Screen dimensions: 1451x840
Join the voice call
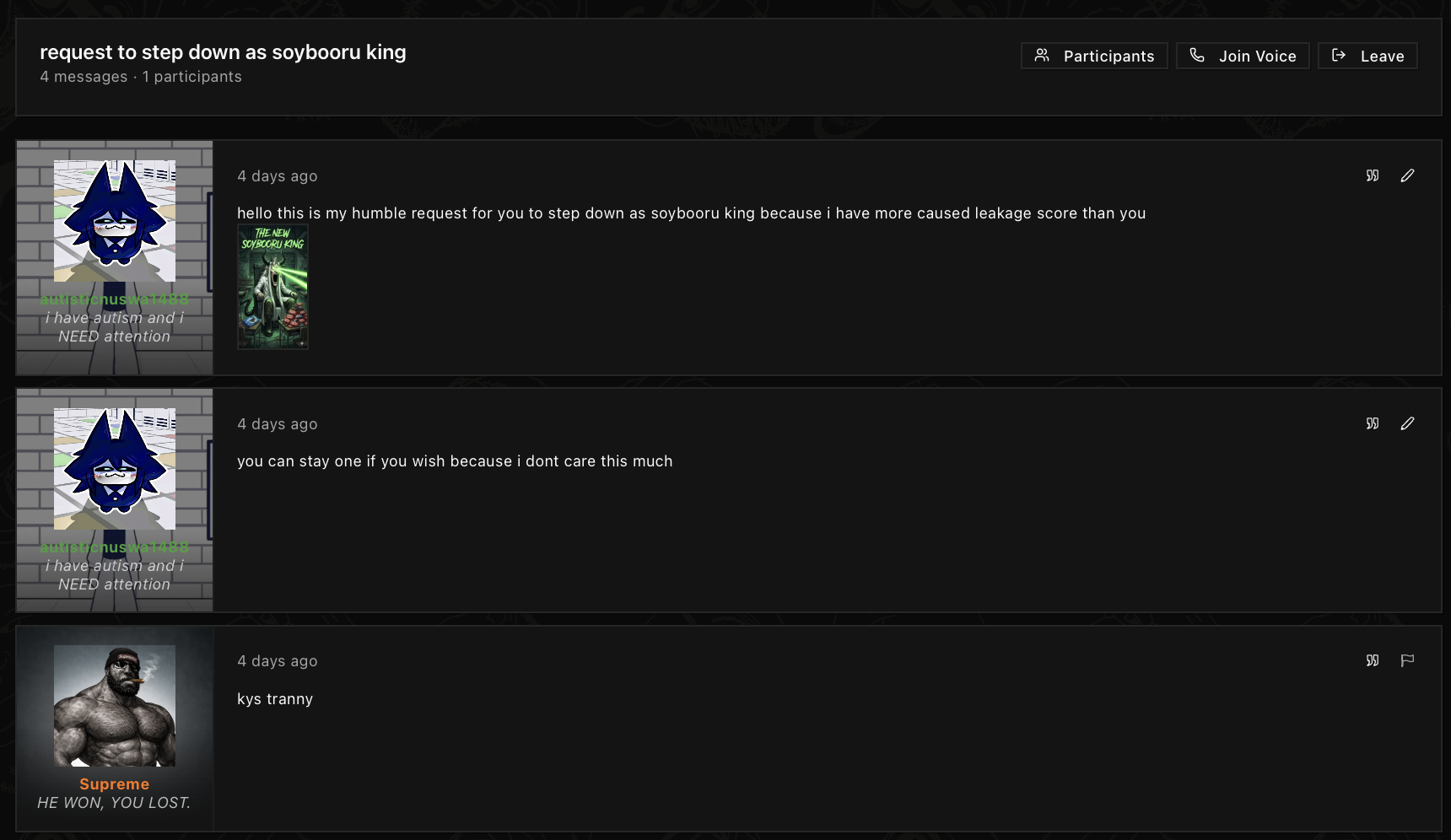pos(1243,56)
